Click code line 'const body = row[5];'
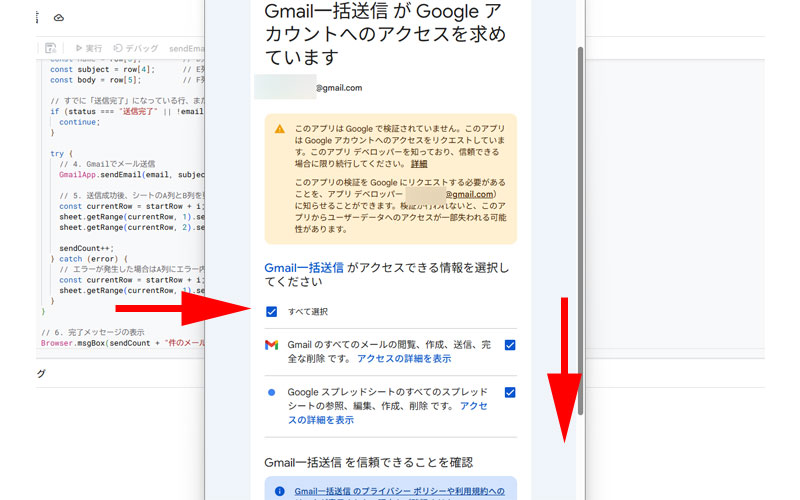The width and height of the screenshot is (800, 500). pyautogui.click(x=95, y=80)
